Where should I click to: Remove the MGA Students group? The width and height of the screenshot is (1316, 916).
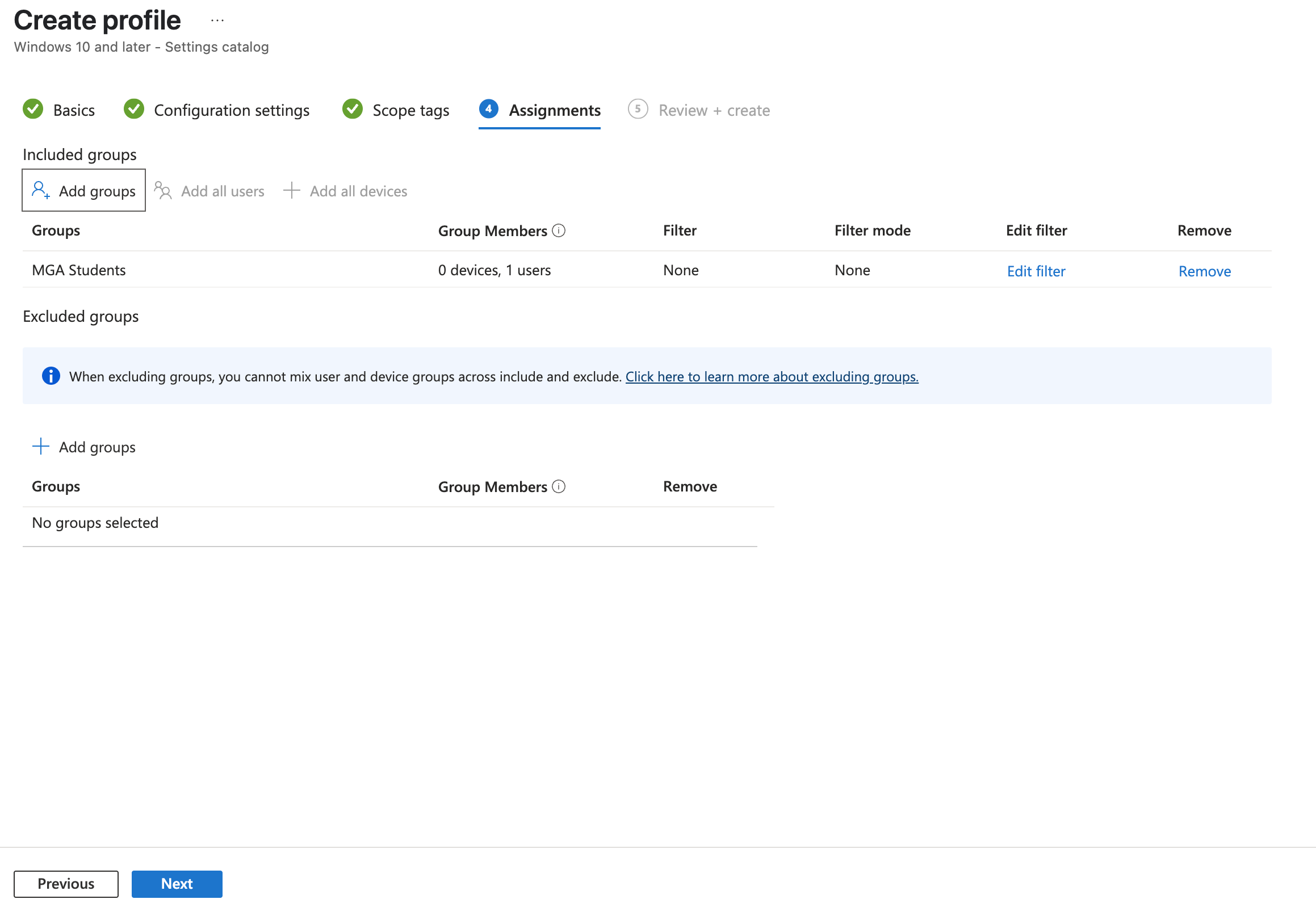(1204, 271)
